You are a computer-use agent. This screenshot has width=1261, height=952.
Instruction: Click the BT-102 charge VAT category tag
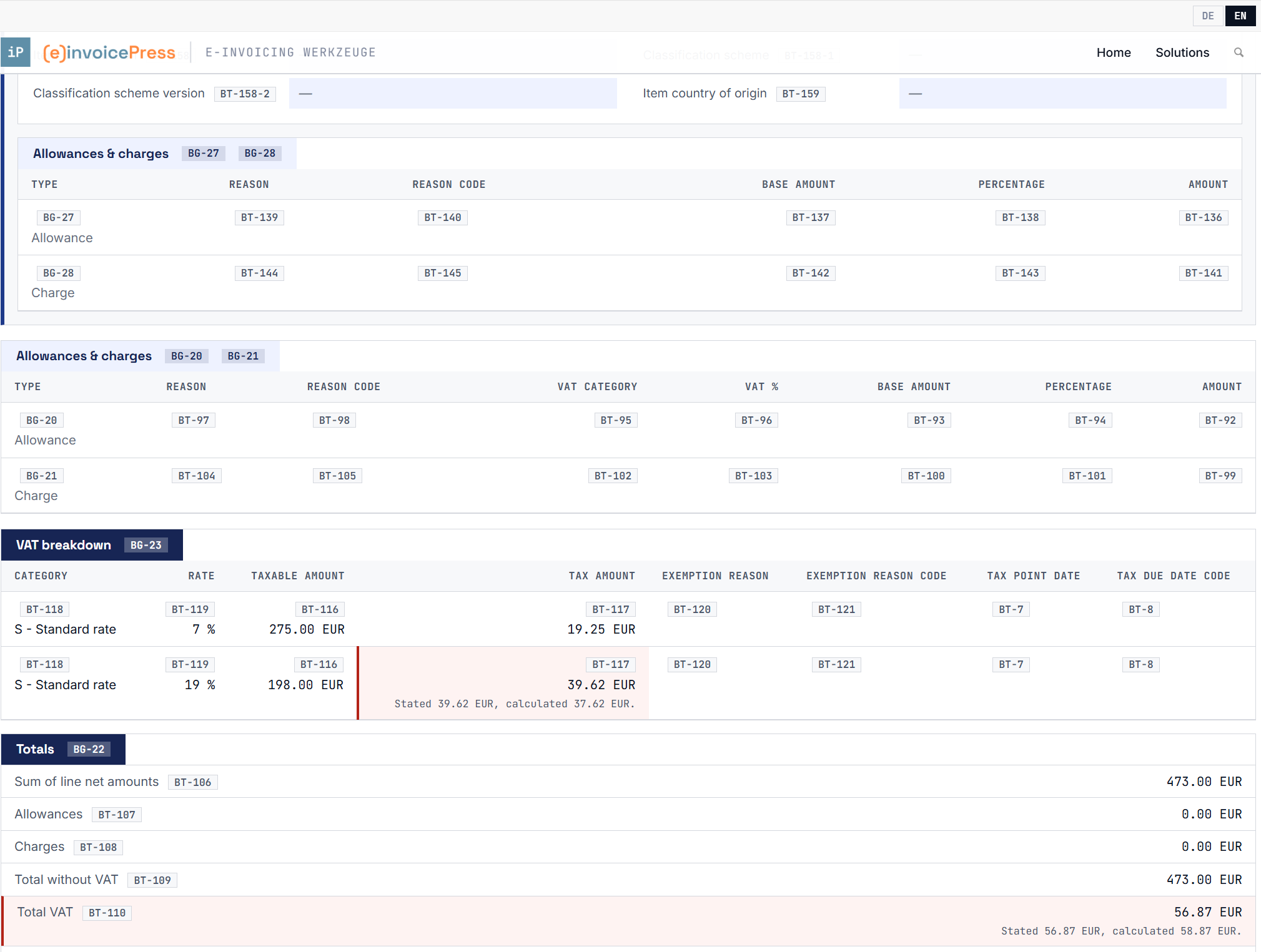pyautogui.click(x=613, y=476)
